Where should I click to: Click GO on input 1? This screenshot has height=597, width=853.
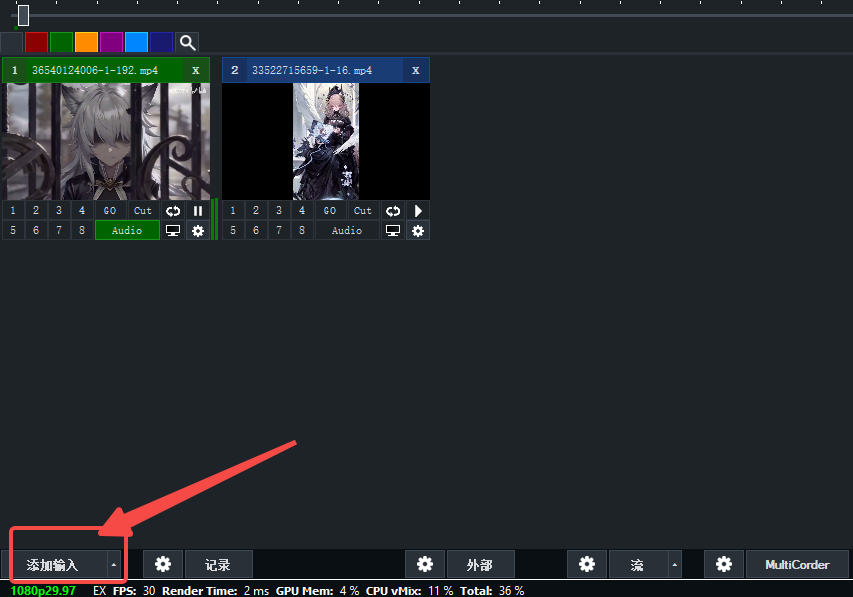click(x=110, y=211)
